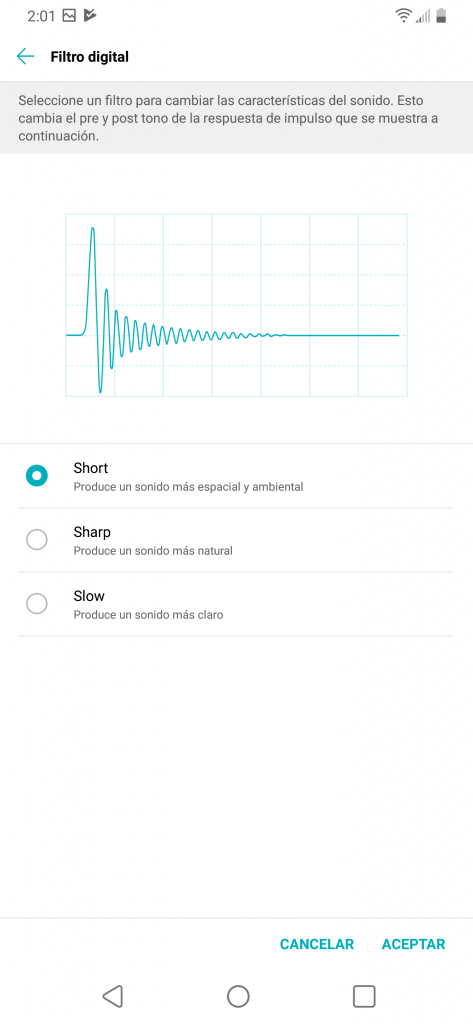This screenshot has width=473, height=1024.
Task: Tap the Android back navigation triangle
Action: click(x=113, y=996)
